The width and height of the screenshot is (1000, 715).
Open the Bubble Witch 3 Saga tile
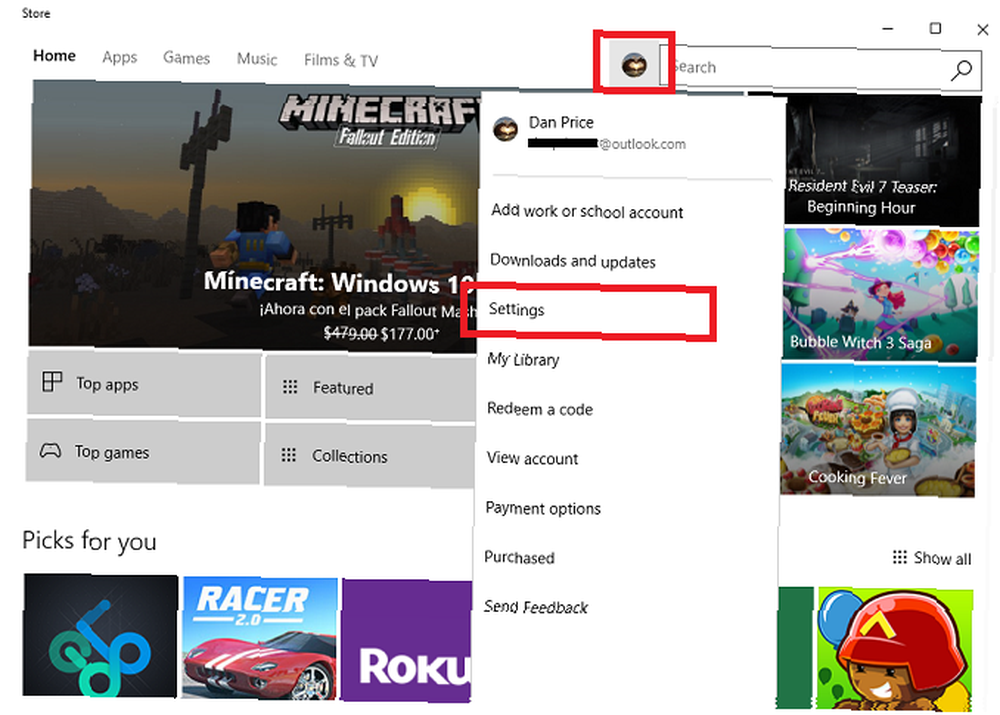[x=879, y=295]
